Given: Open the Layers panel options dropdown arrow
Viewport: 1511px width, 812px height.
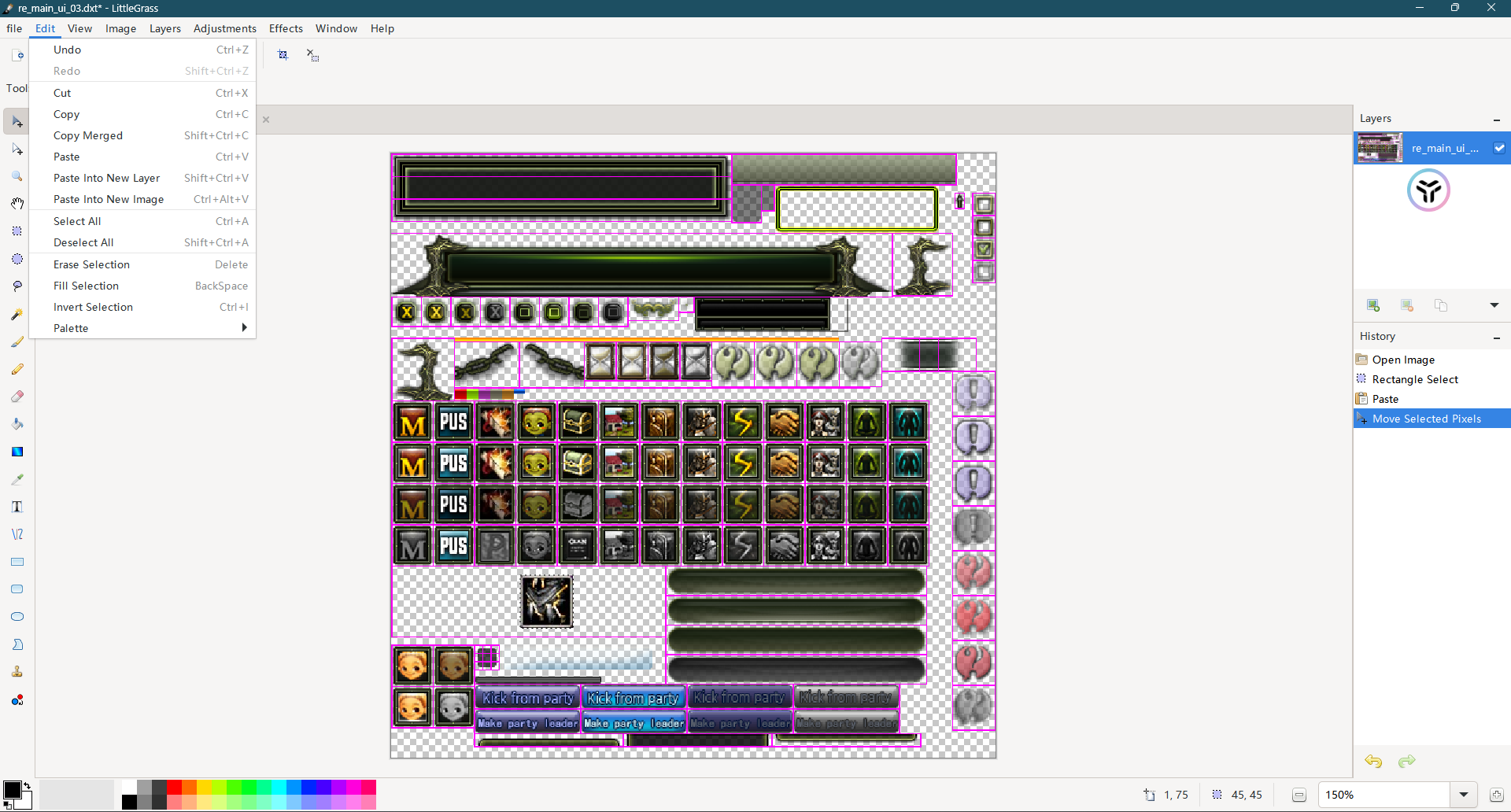Looking at the screenshot, I should (1494, 305).
